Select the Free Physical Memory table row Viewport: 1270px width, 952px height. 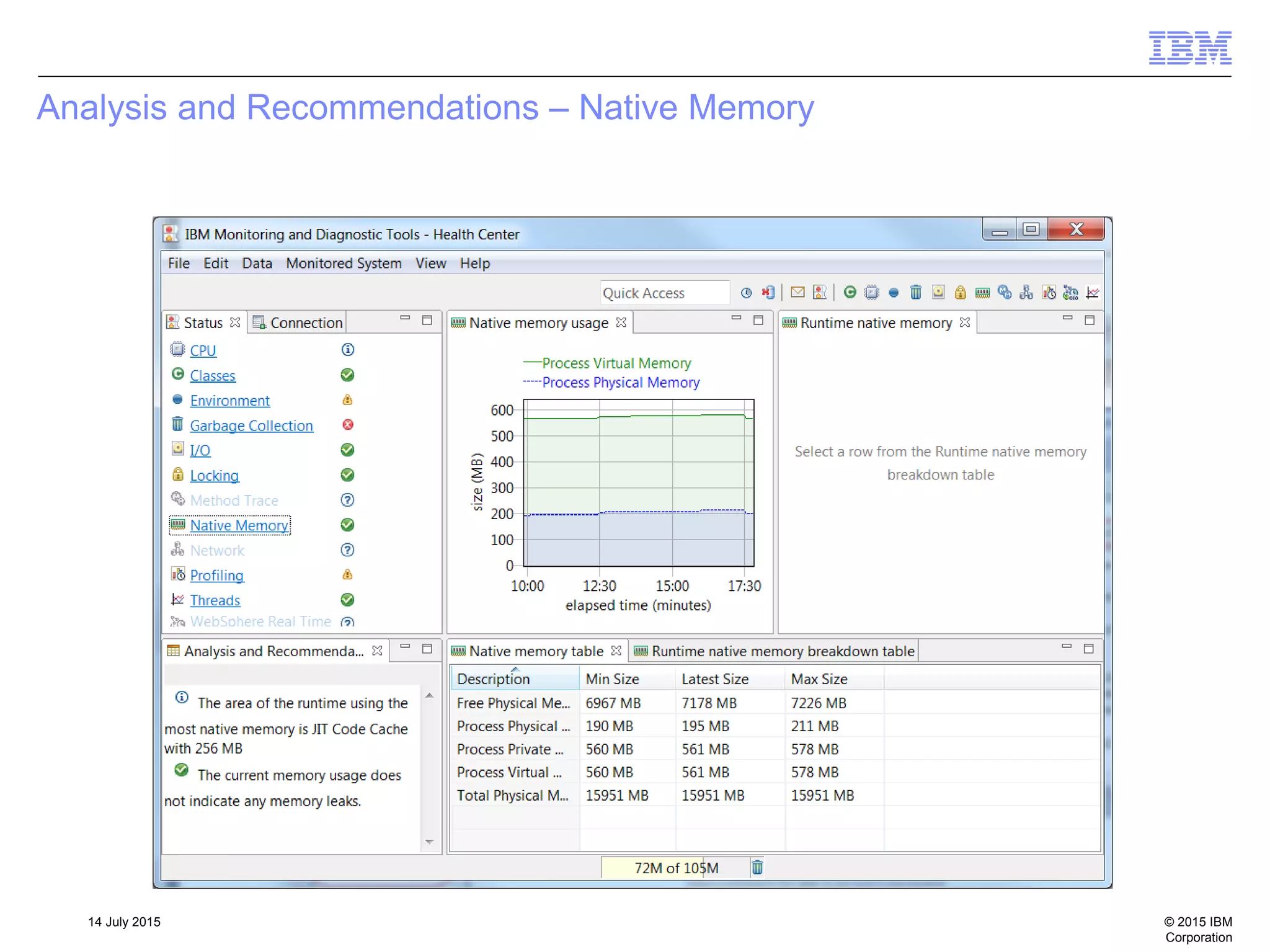click(x=775, y=703)
